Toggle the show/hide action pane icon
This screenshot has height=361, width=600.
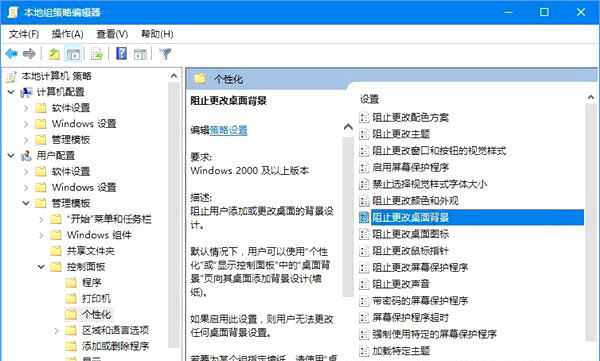coord(140,54)
